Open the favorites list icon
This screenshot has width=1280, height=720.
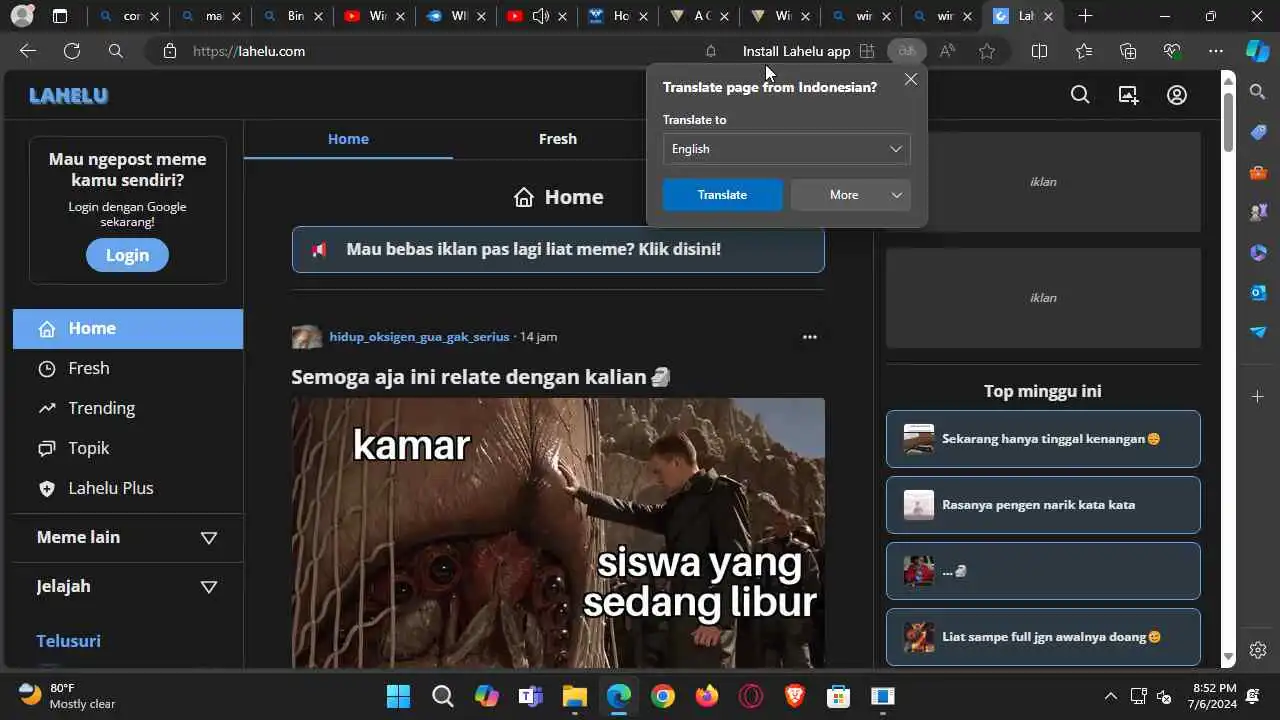coord(1084,51)
